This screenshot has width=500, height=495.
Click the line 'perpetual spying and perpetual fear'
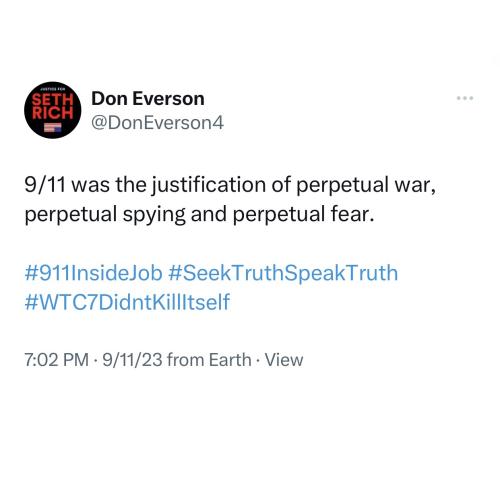pos(199,214)
